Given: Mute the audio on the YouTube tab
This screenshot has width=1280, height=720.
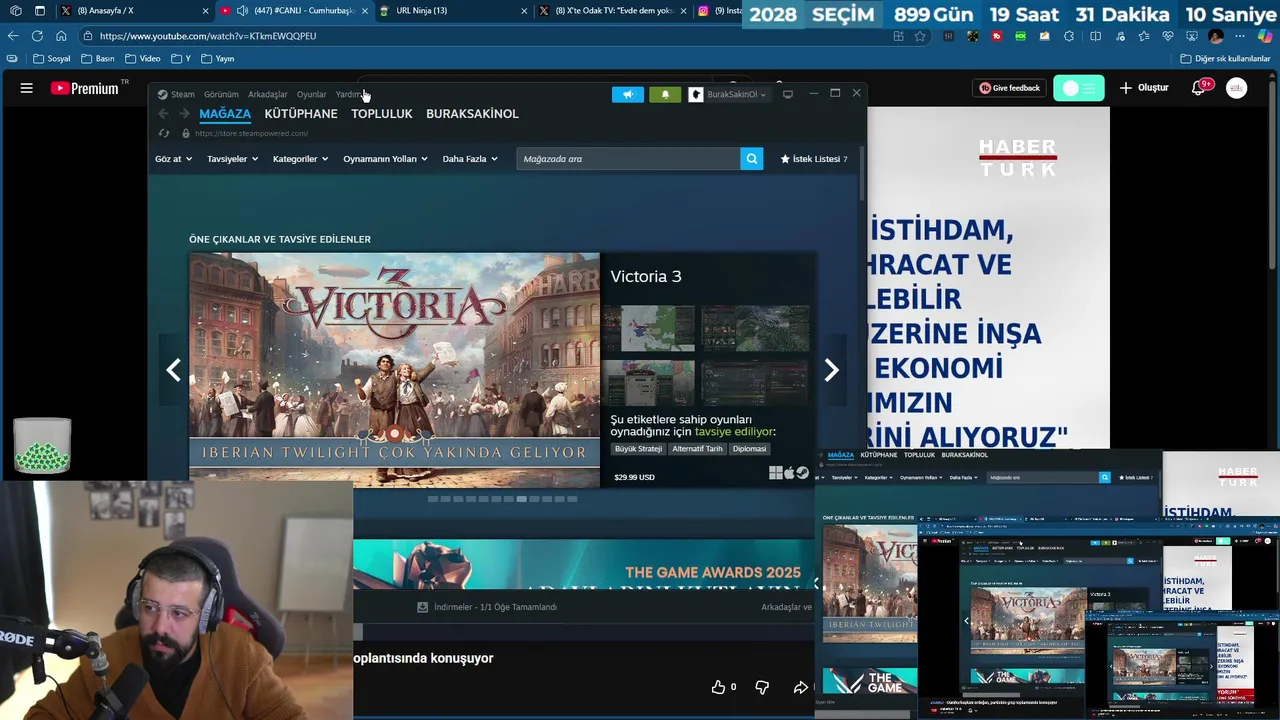Looking at the screenshot, I should coord(242,11).
